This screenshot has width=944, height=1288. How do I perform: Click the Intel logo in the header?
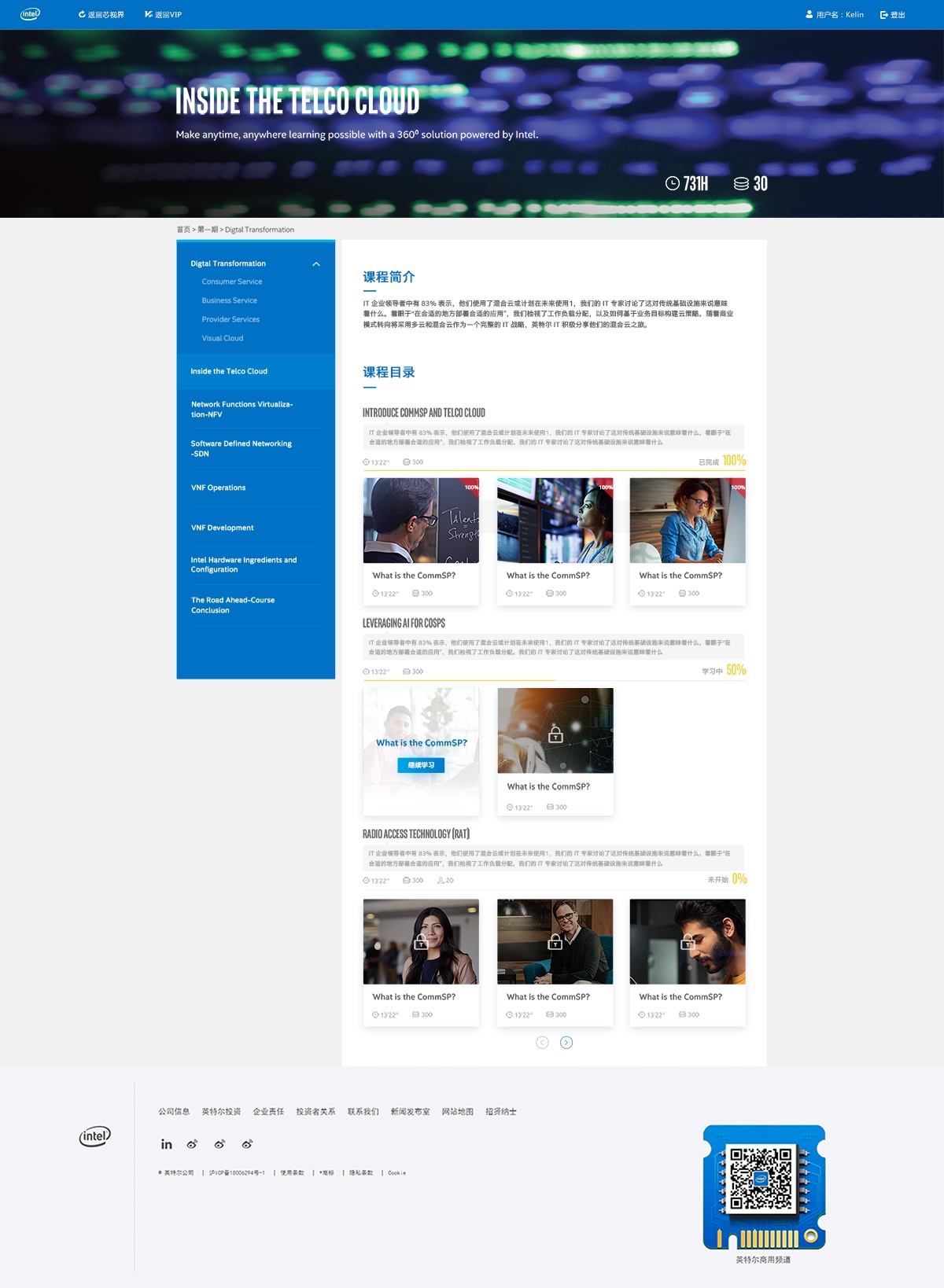(x=30, y=14)
